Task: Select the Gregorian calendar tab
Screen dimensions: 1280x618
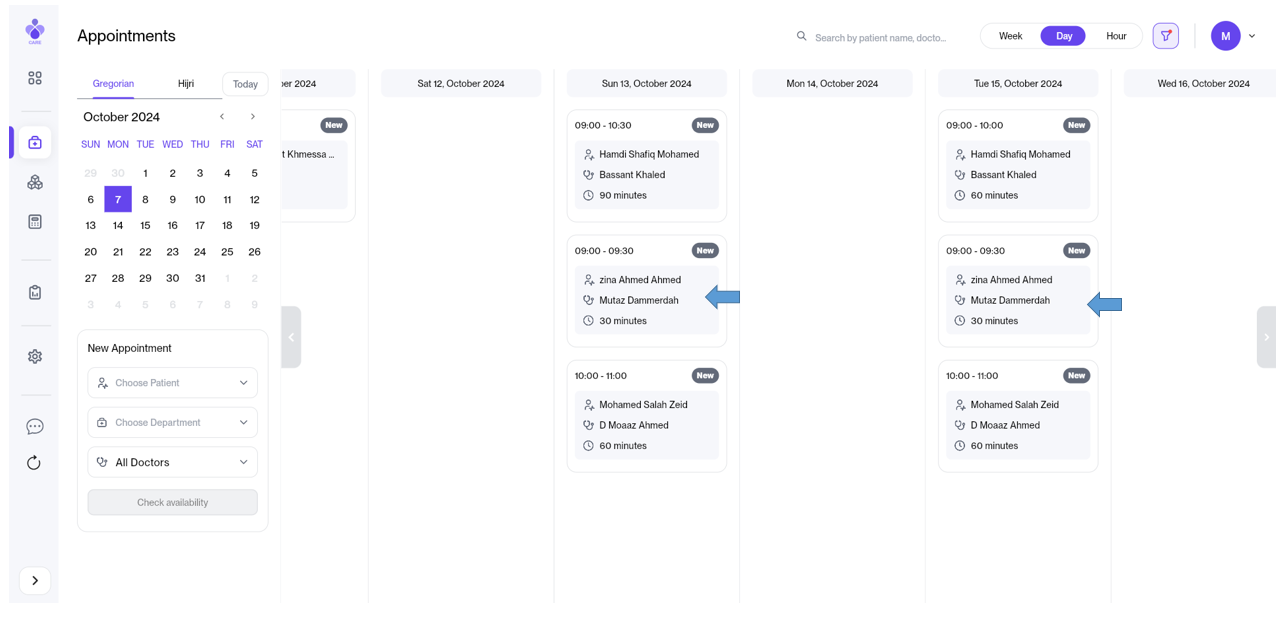Action: click(113, 84)
